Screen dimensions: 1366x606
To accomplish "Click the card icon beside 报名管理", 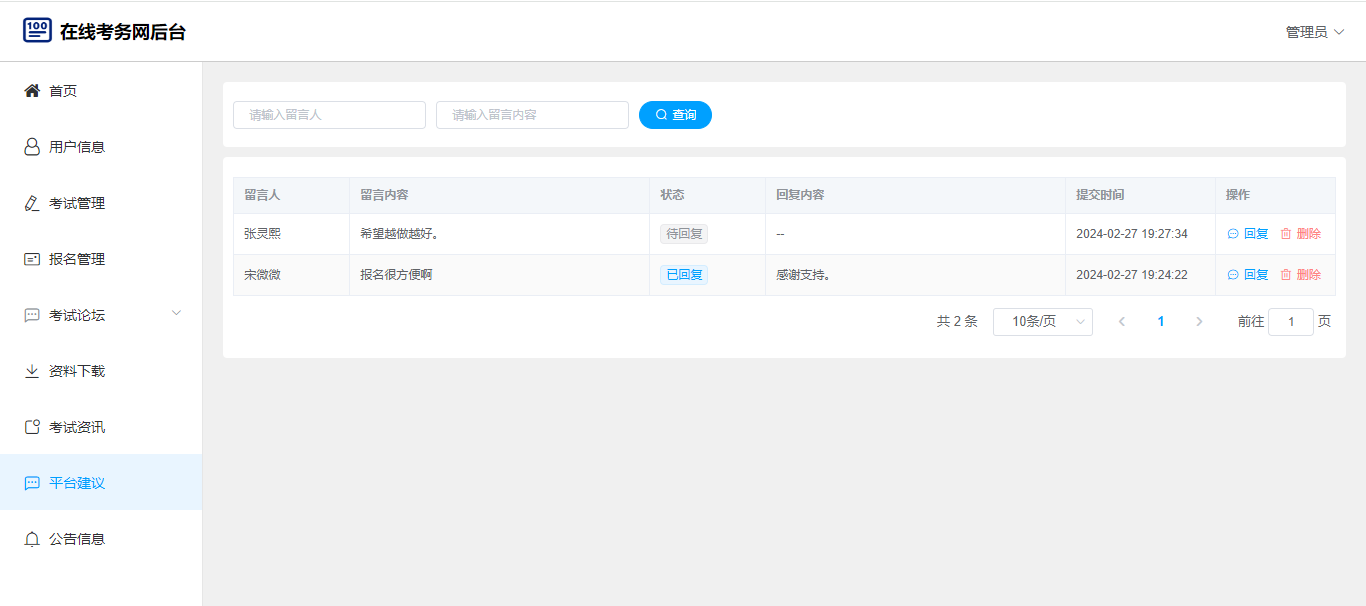I will pyautogui.click(x=32, y=259).
